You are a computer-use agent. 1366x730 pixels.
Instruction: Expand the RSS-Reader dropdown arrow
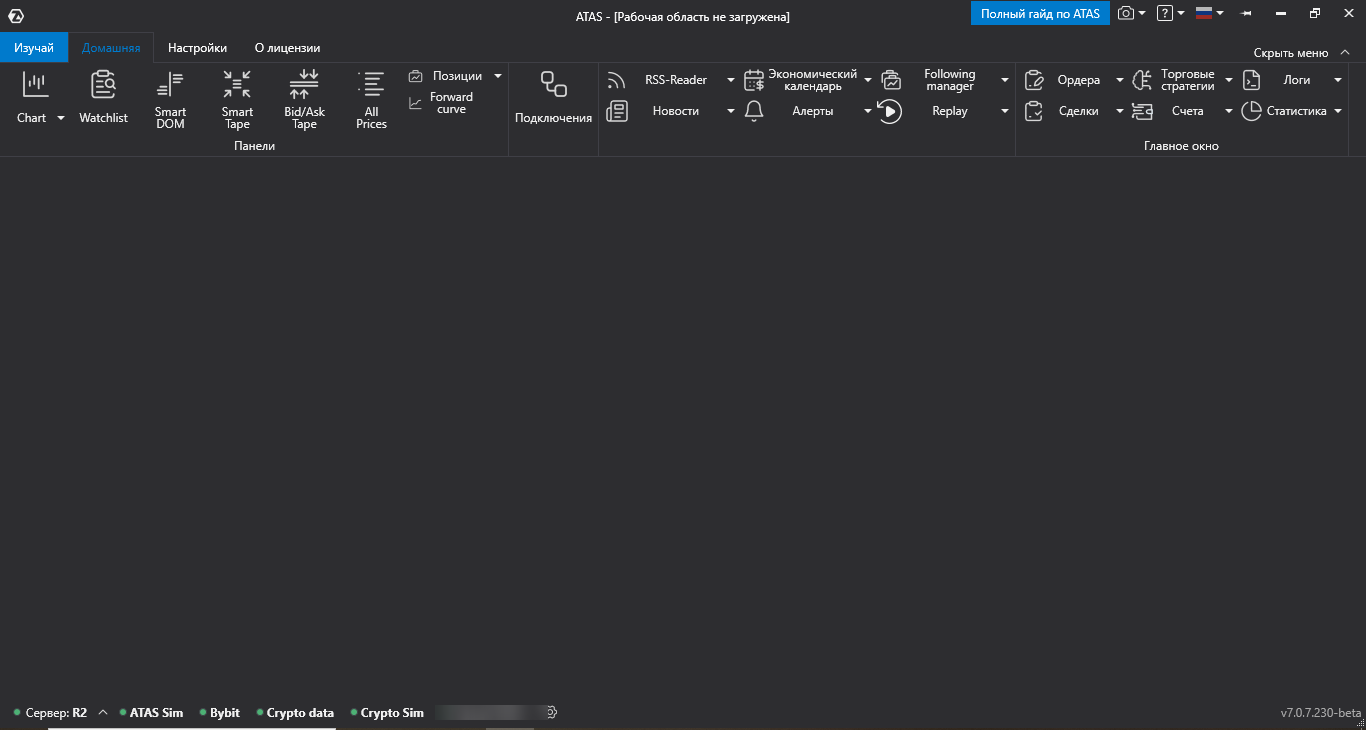pos(730,80)
